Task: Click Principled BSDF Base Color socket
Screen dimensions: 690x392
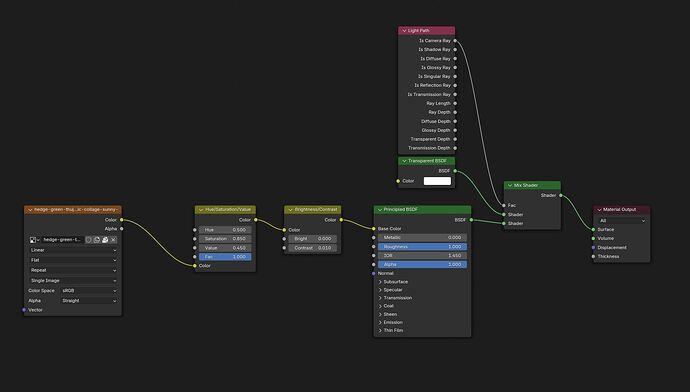Action: (x=374, y=229)
